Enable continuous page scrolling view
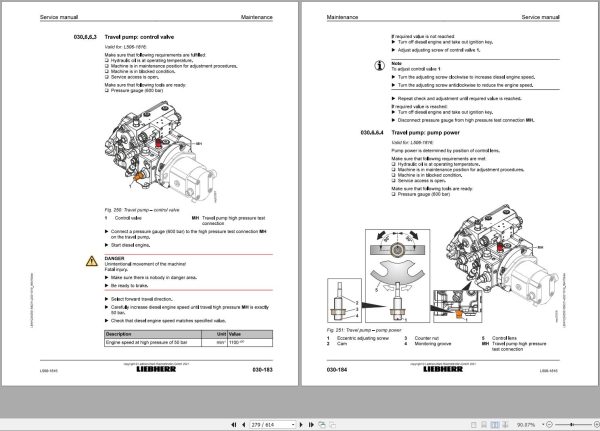The image size is (600, 431). pyautogui.click(x=484, y=424)
